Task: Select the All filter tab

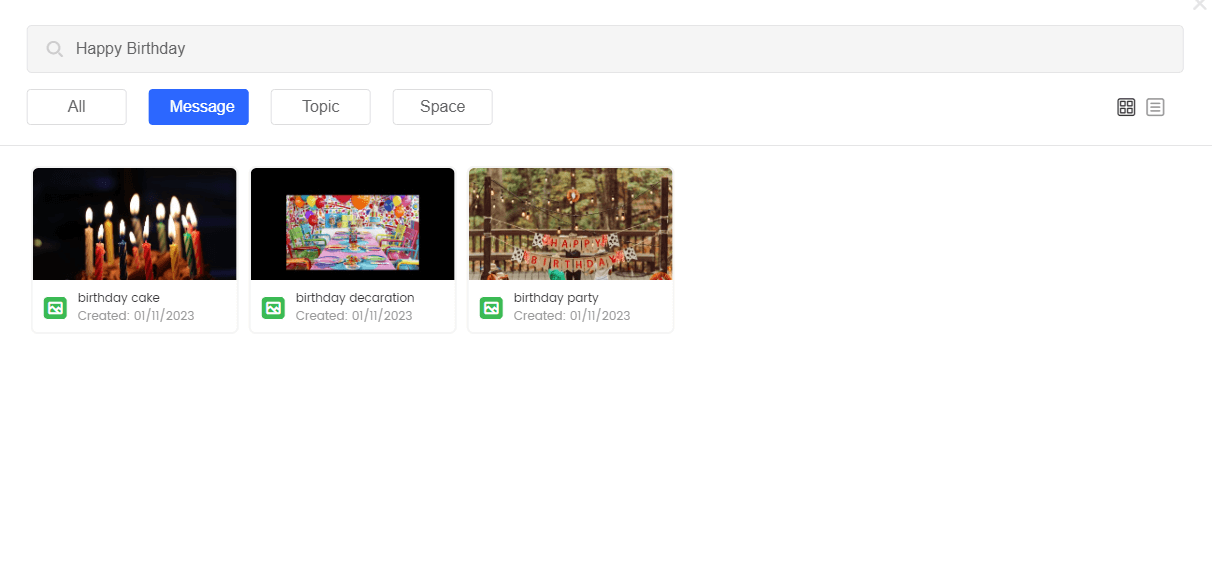Action: coord(77,107)
